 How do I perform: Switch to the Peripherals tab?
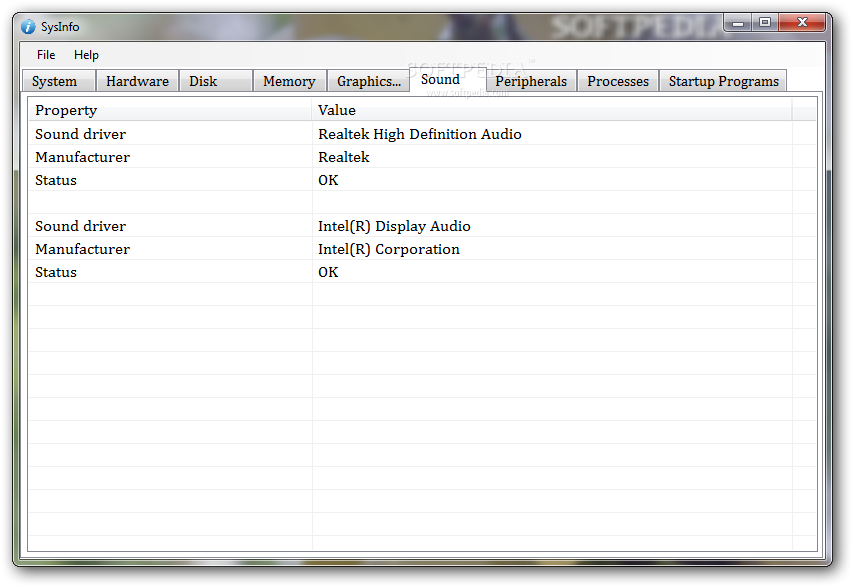[531, 81]
